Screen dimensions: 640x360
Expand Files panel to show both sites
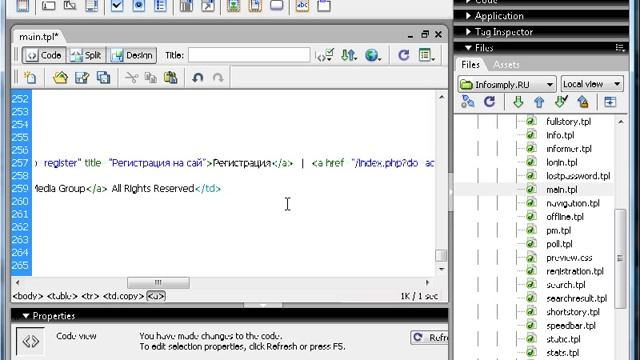[610, 102]
